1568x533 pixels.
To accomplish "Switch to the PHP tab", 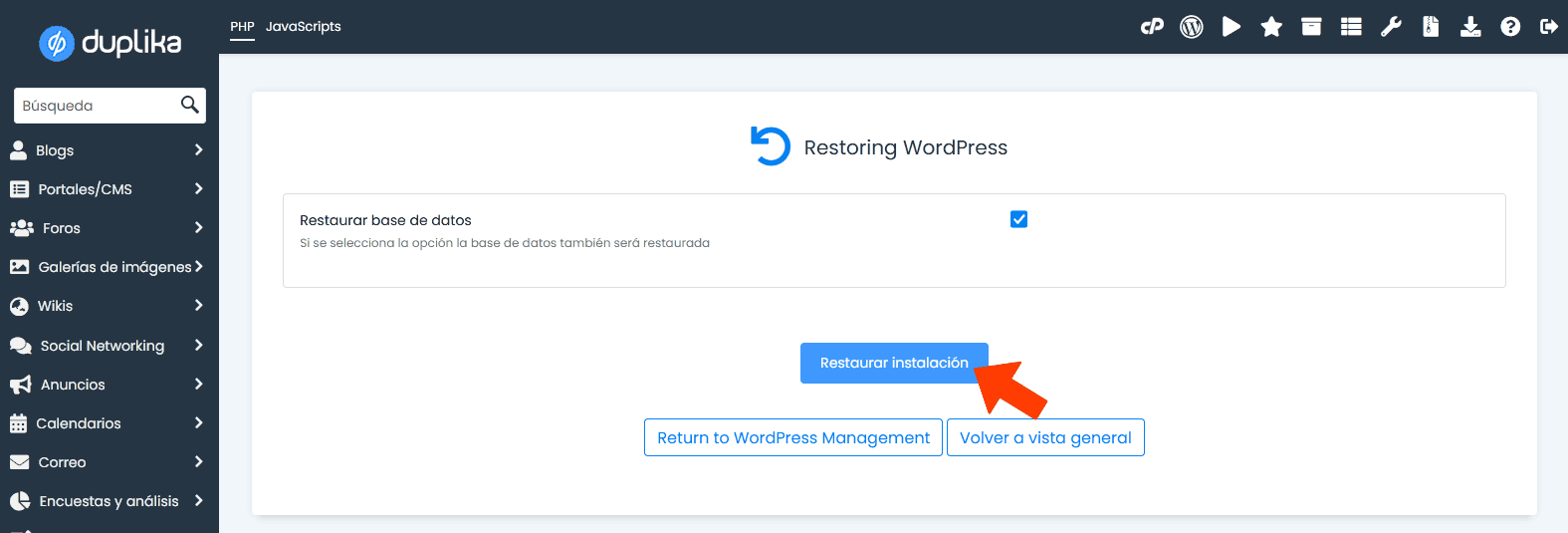I will coord(242,27).
